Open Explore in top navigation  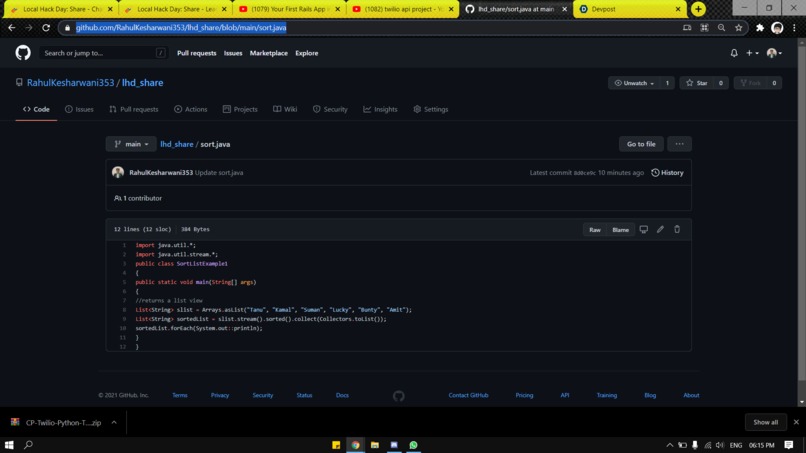307,53
